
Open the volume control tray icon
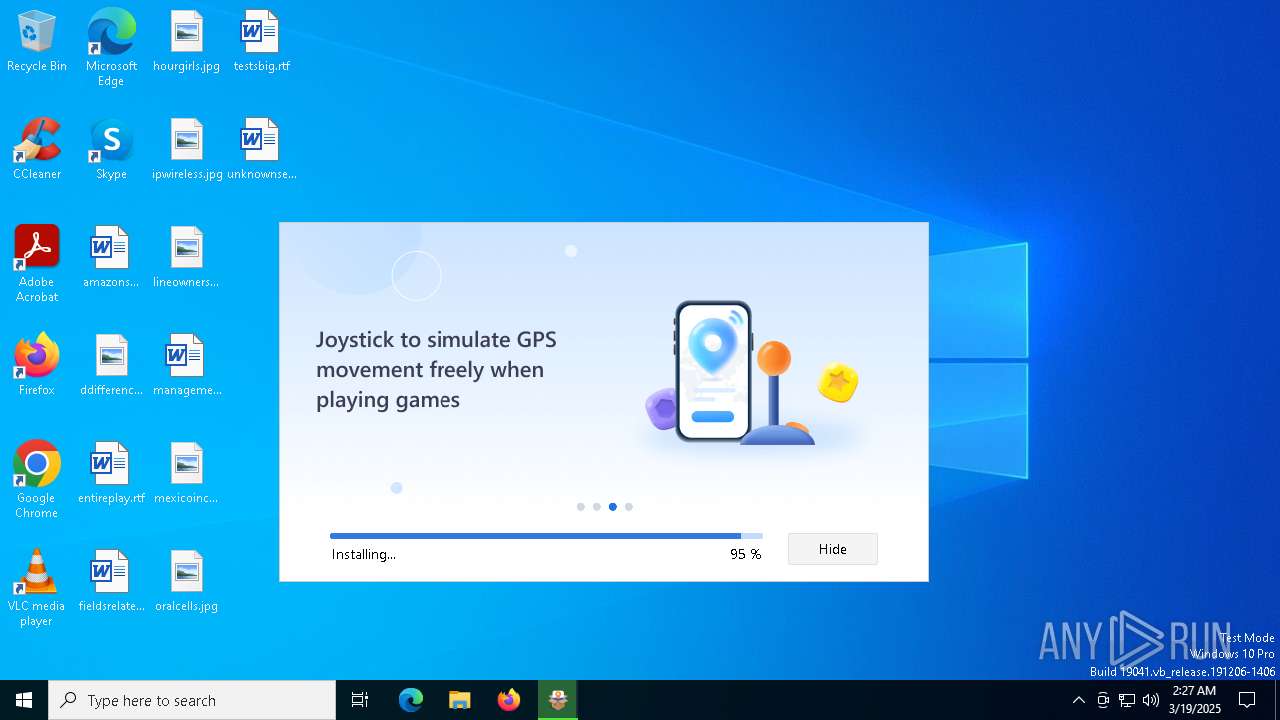click(1151, 700)
